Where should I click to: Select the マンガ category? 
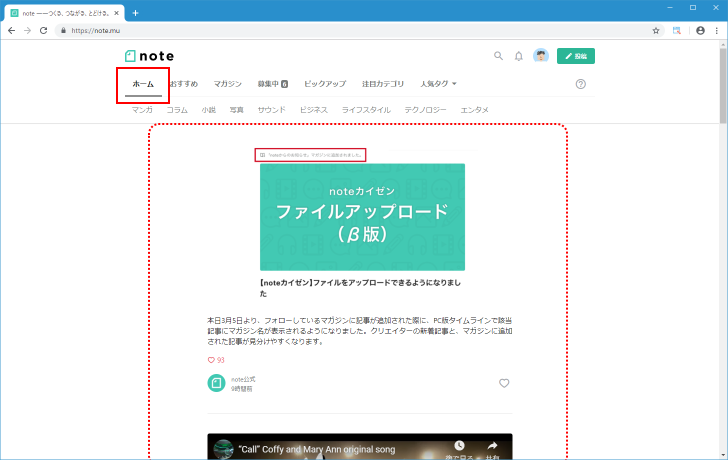[x=142, y=110]
